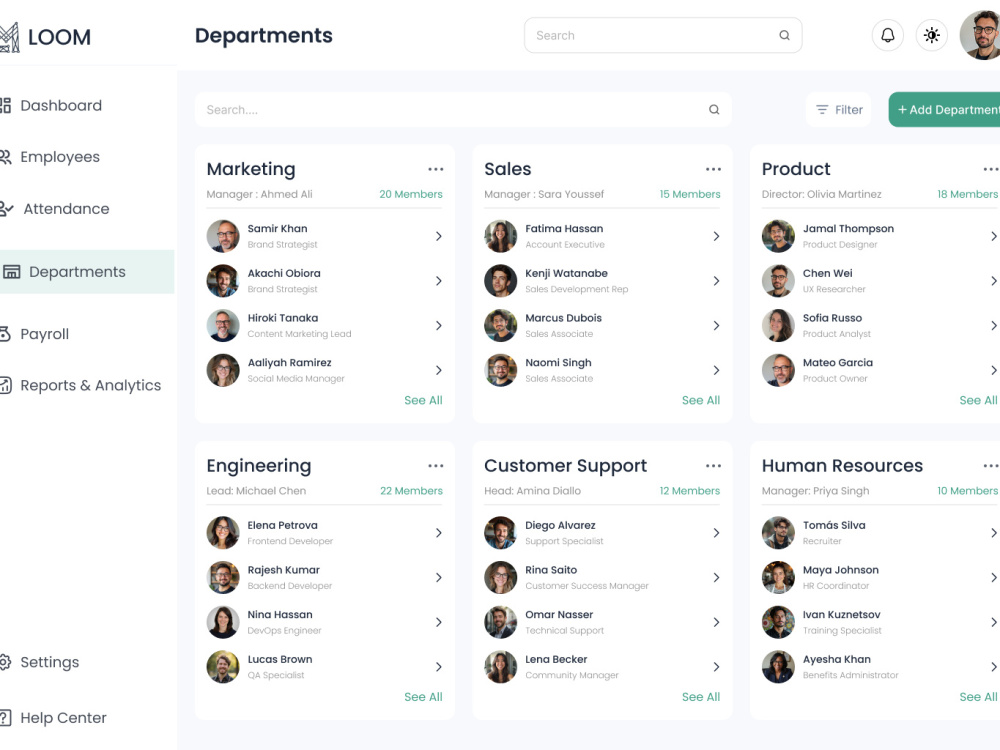See All Sales members

point(700,400)
